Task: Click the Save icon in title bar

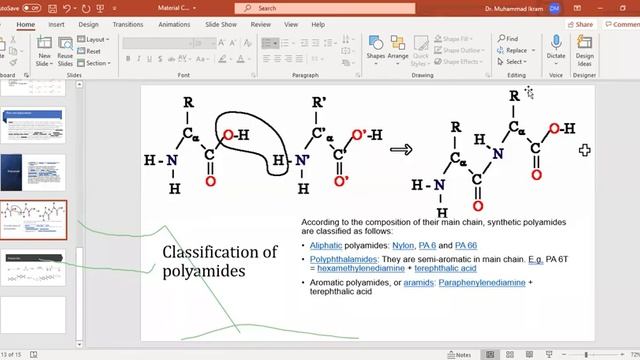Action: pyautogui.click(x=52, y=8)
